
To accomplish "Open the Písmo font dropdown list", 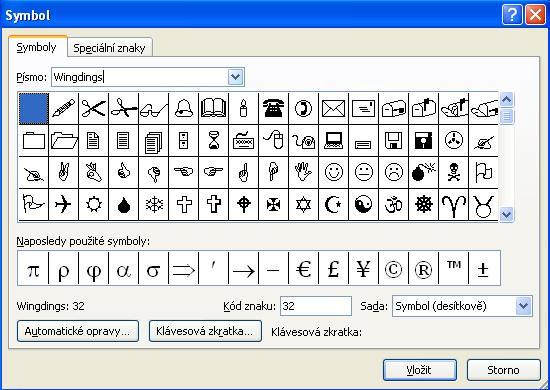I will [235, 77].
